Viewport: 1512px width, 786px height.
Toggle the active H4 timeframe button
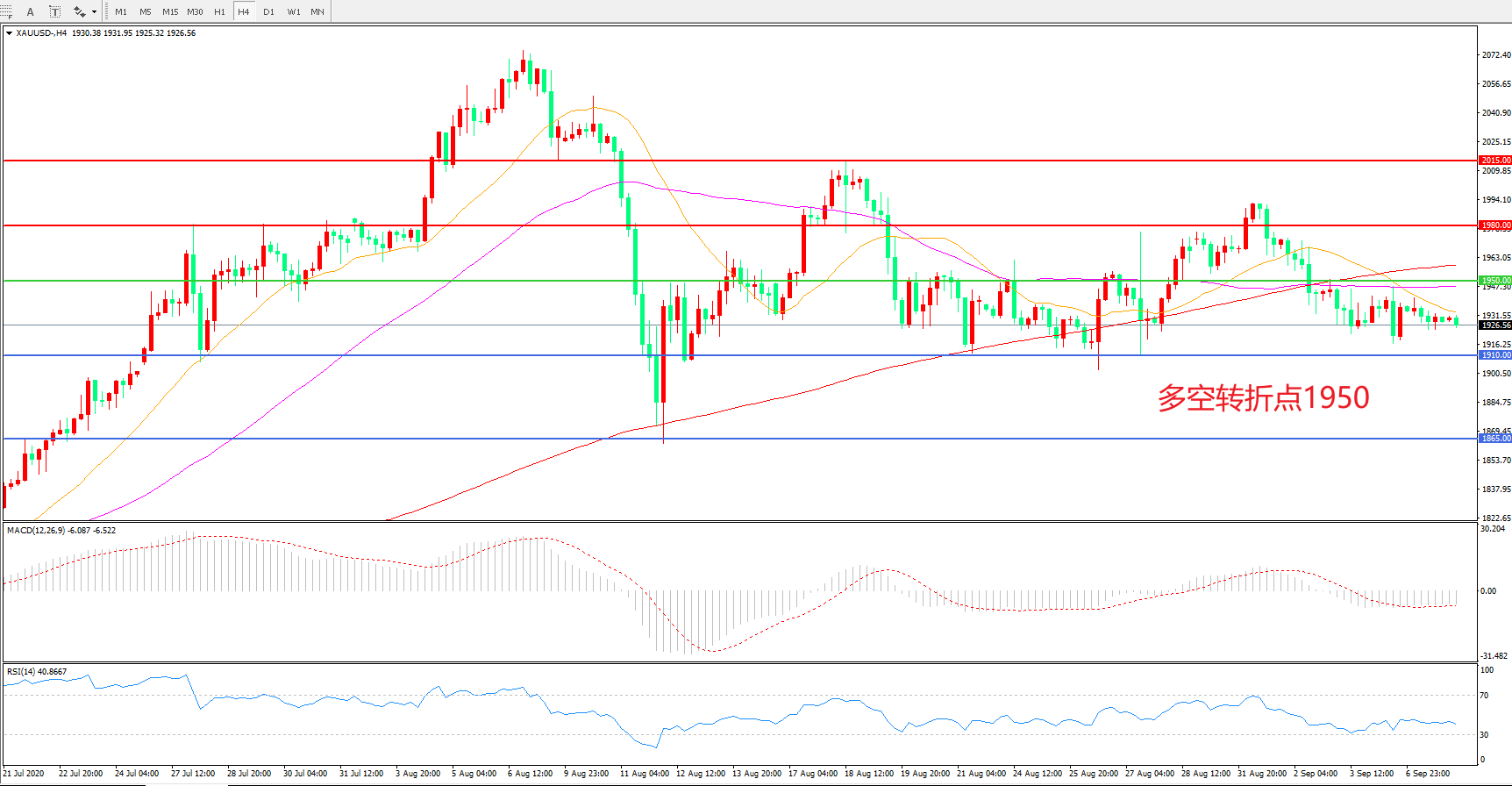(x=243, y=11)
